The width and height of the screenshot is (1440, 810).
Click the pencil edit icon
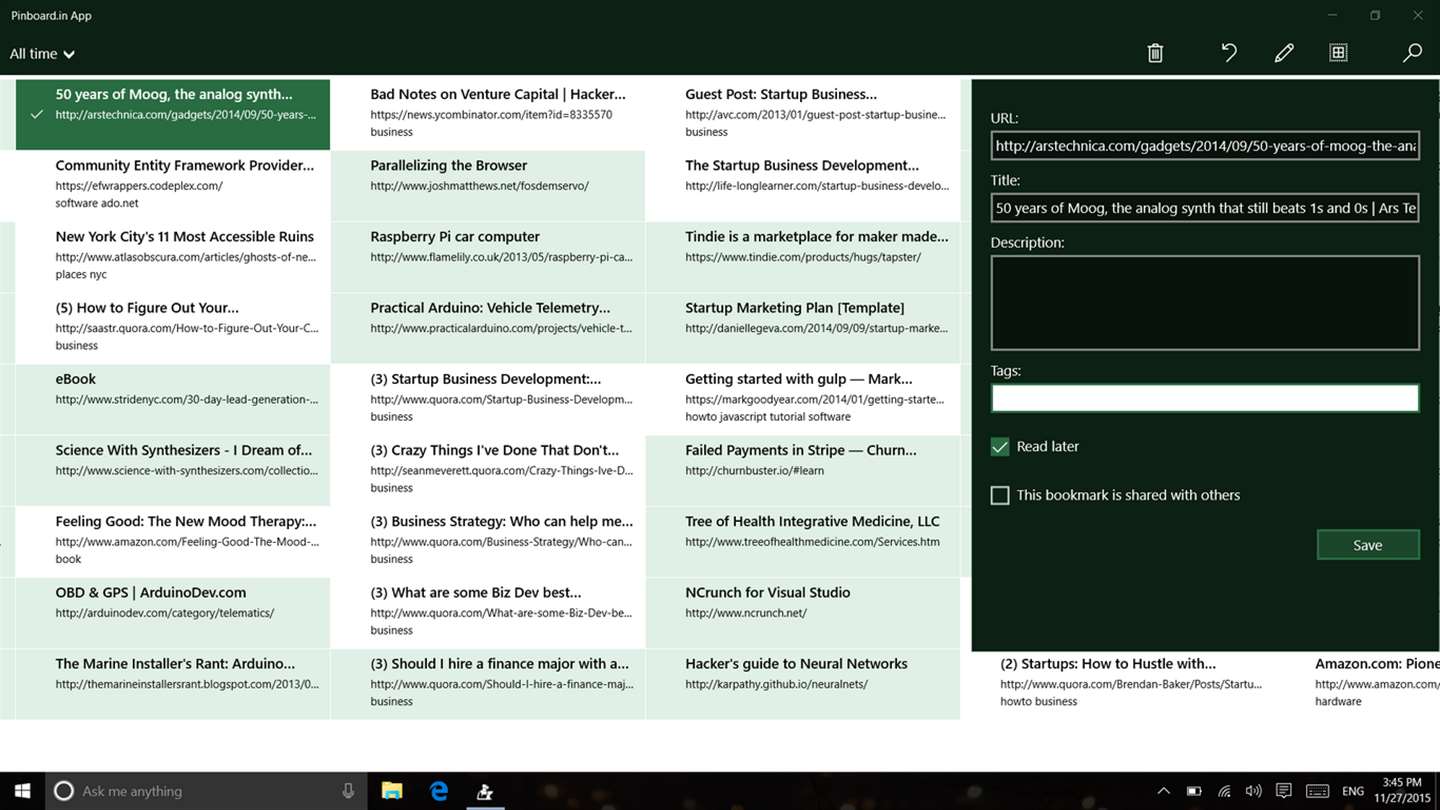tap(1284, 53)
